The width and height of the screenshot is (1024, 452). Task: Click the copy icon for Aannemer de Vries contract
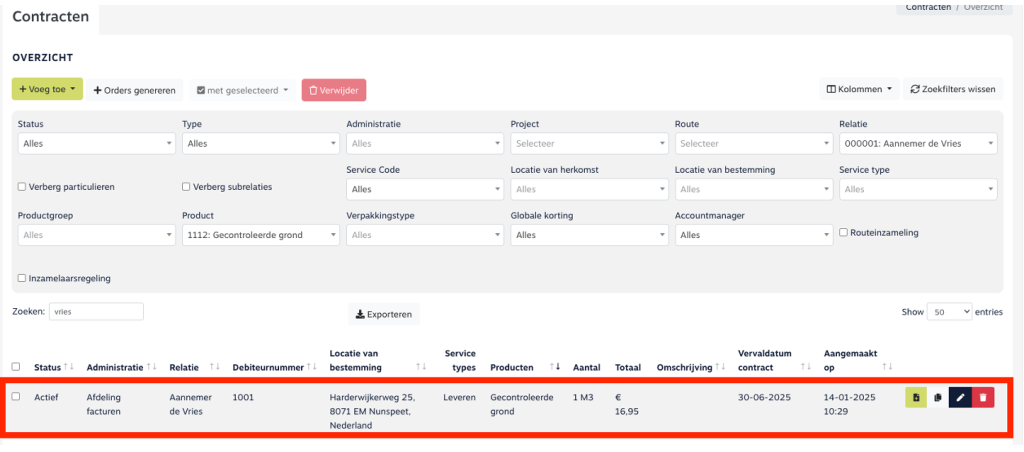click(938, 398)
